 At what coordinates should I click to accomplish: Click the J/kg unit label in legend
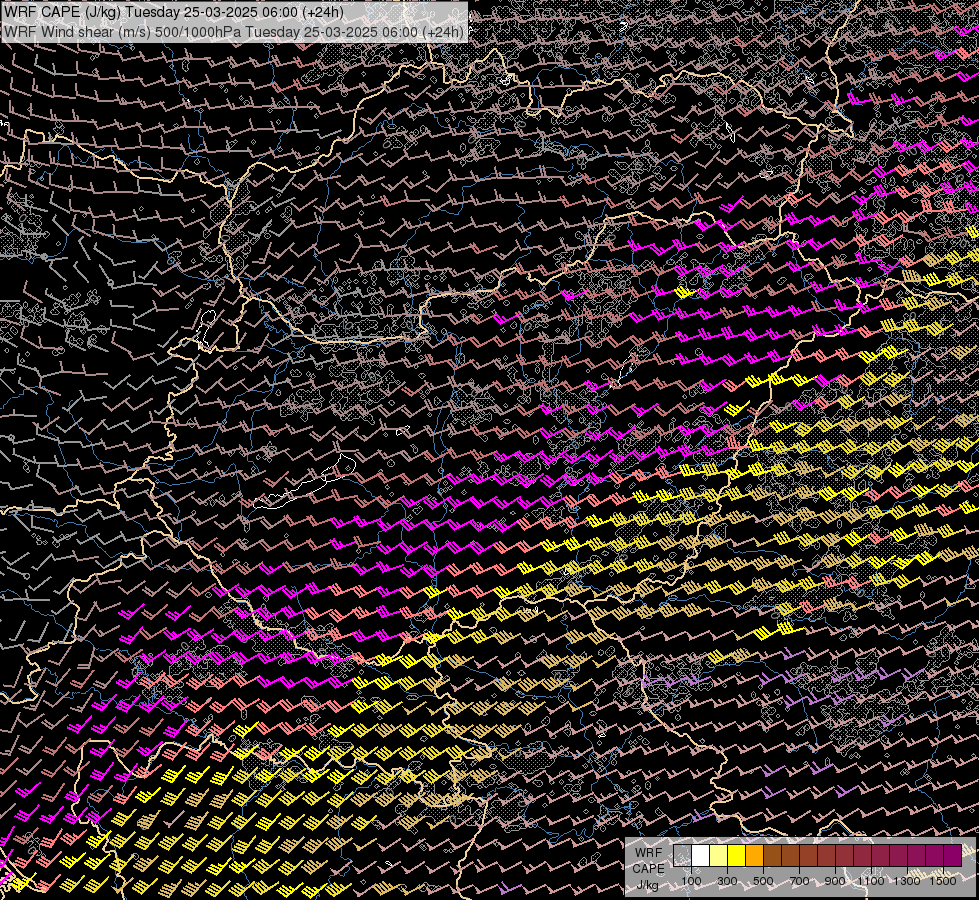[647, 885]
